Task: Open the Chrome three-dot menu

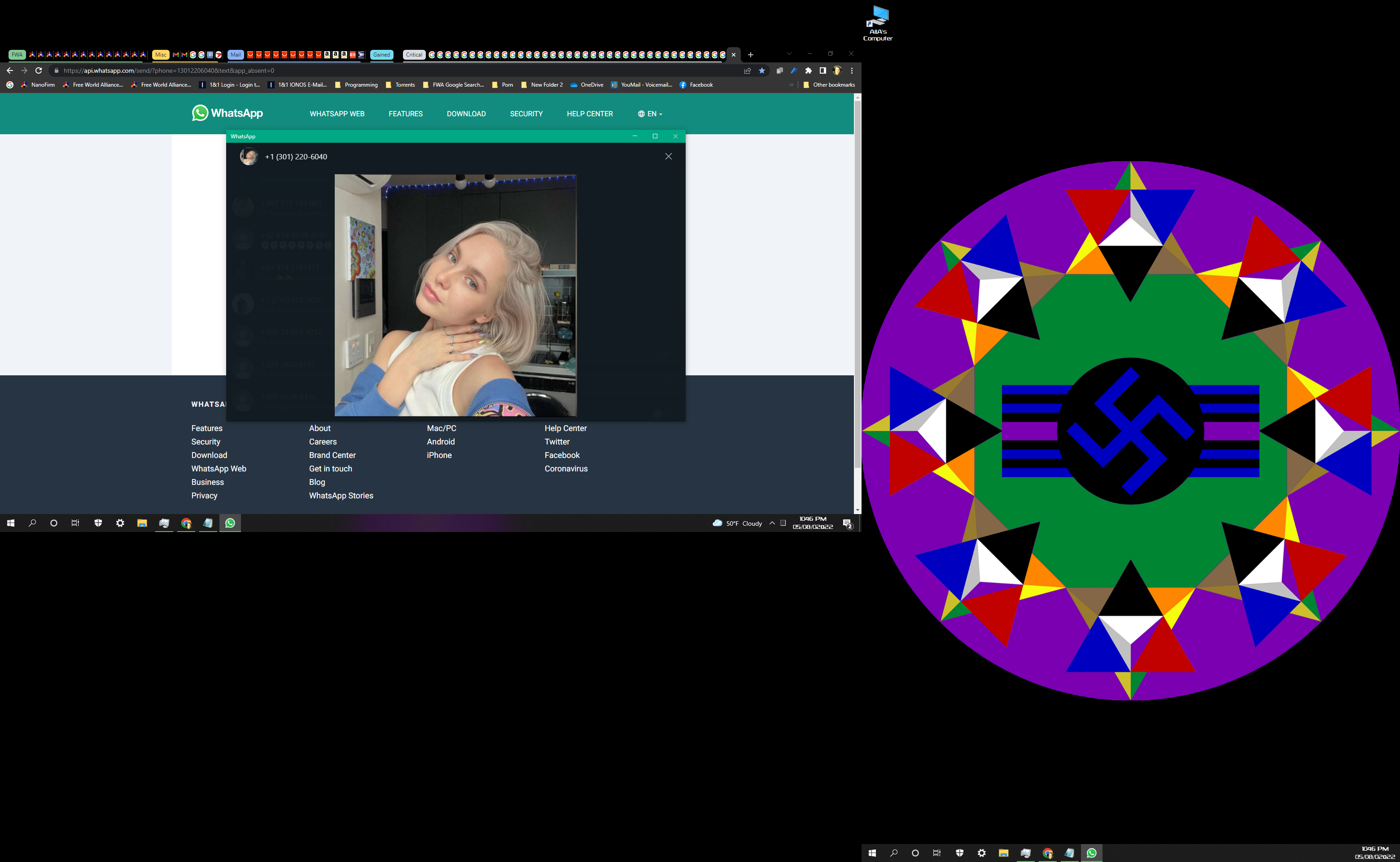Action: click(852, 70)
